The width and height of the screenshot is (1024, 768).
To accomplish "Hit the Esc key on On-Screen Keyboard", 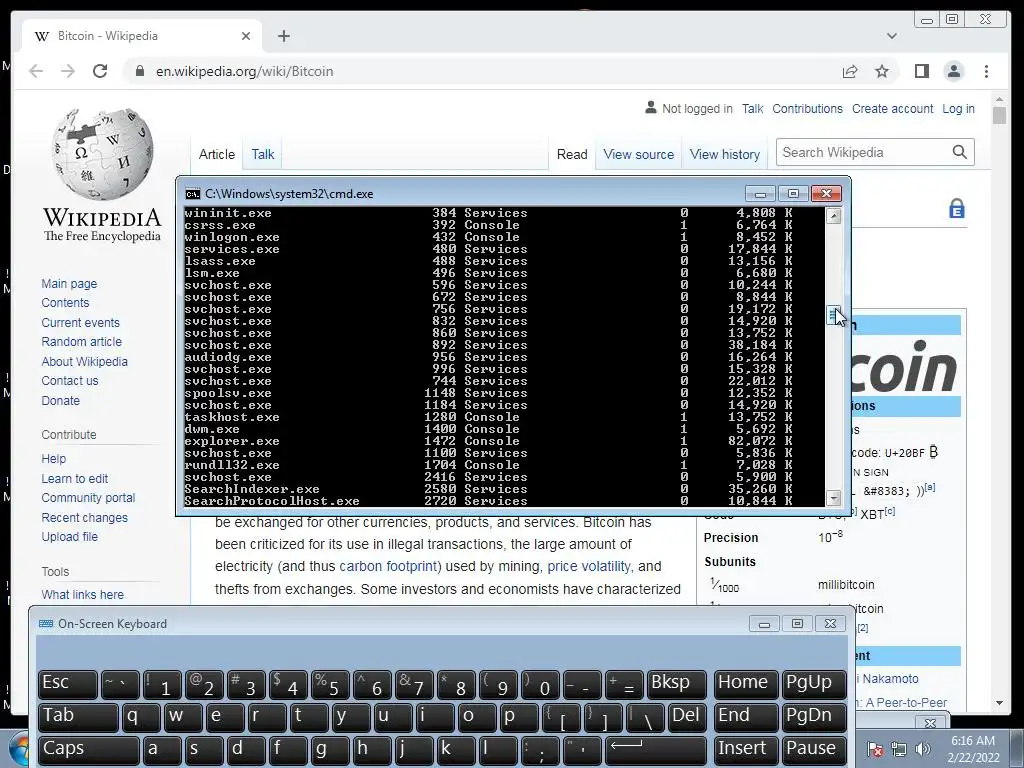I will (67, 684).
